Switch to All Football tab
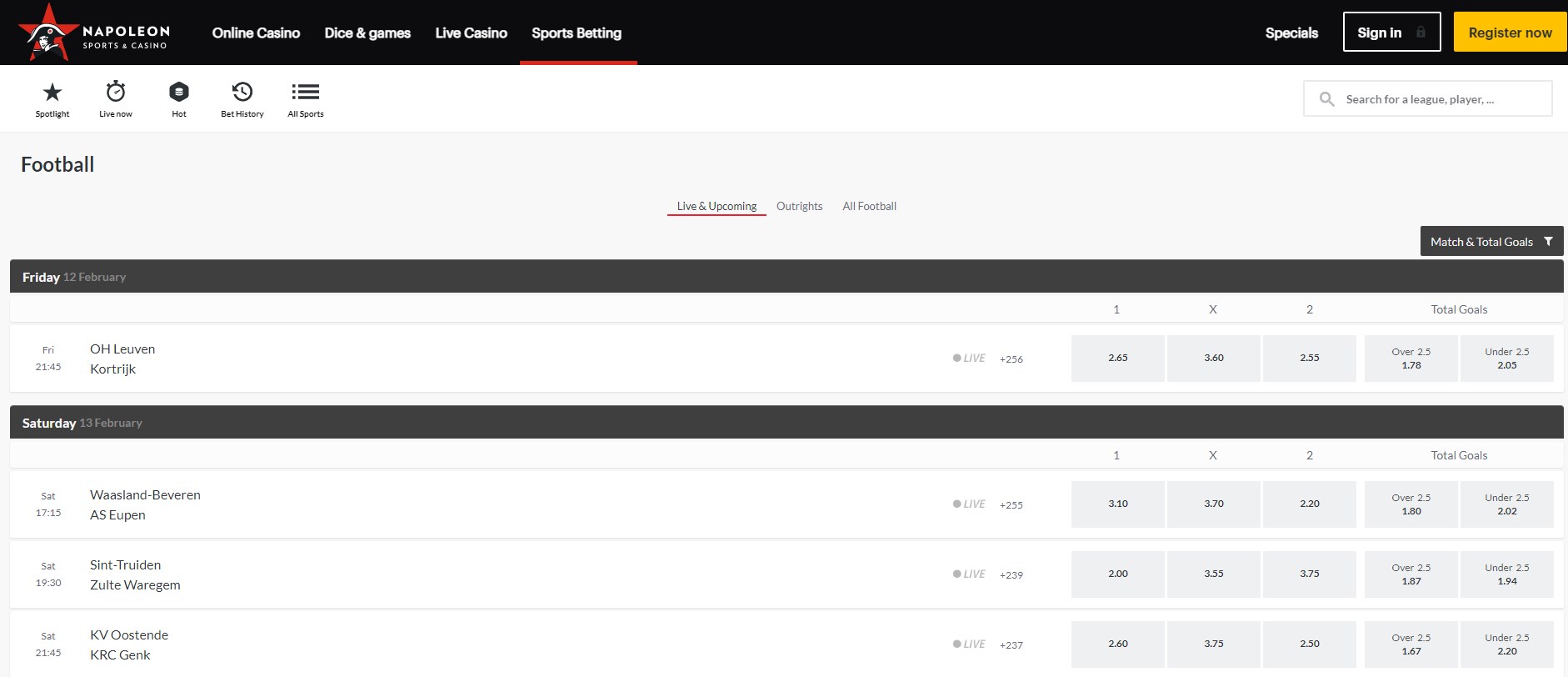 pyautogui.click(x=869, y=206)
